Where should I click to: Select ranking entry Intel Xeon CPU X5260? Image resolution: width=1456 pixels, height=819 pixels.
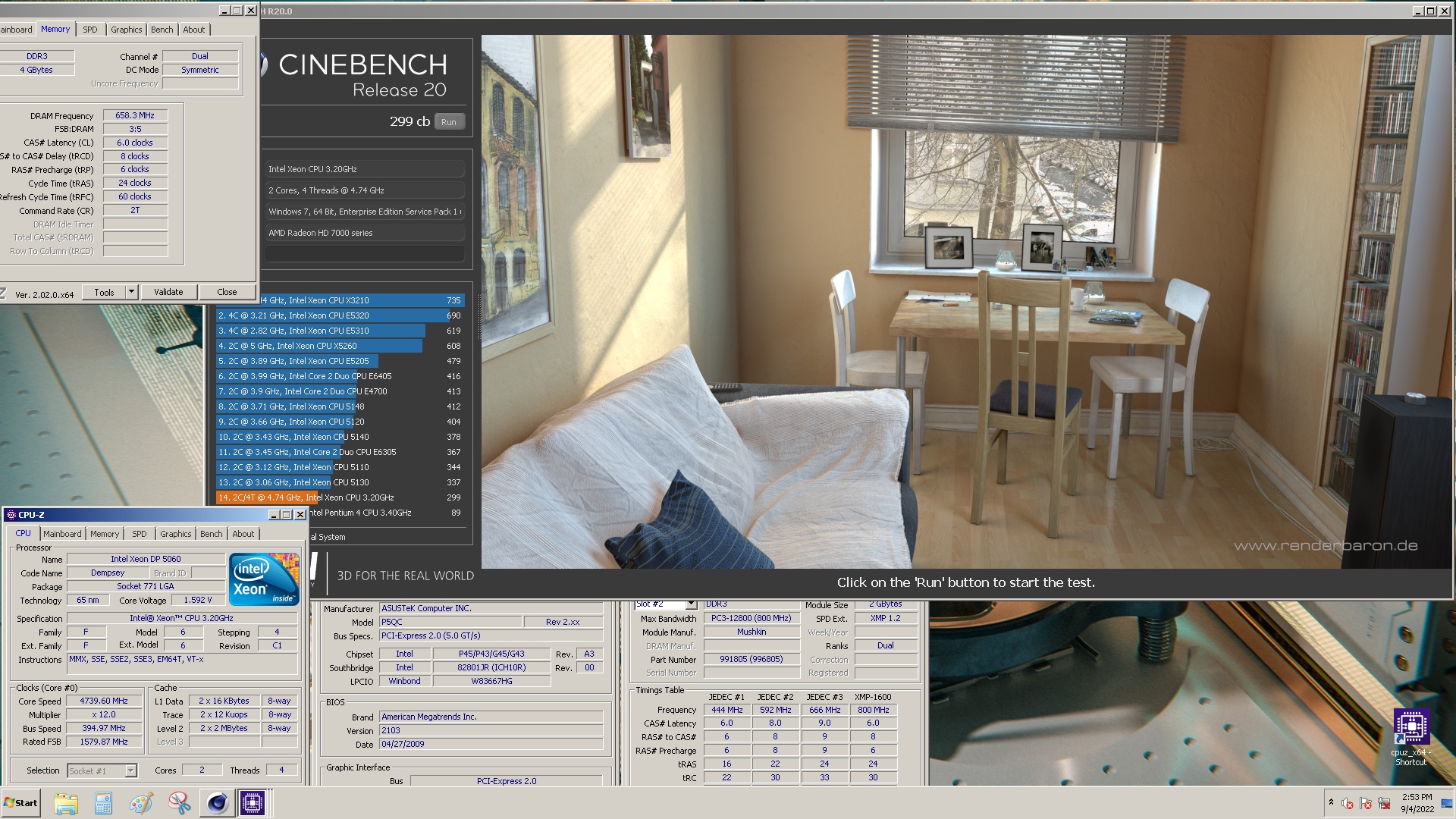click(x=340, y=346)
